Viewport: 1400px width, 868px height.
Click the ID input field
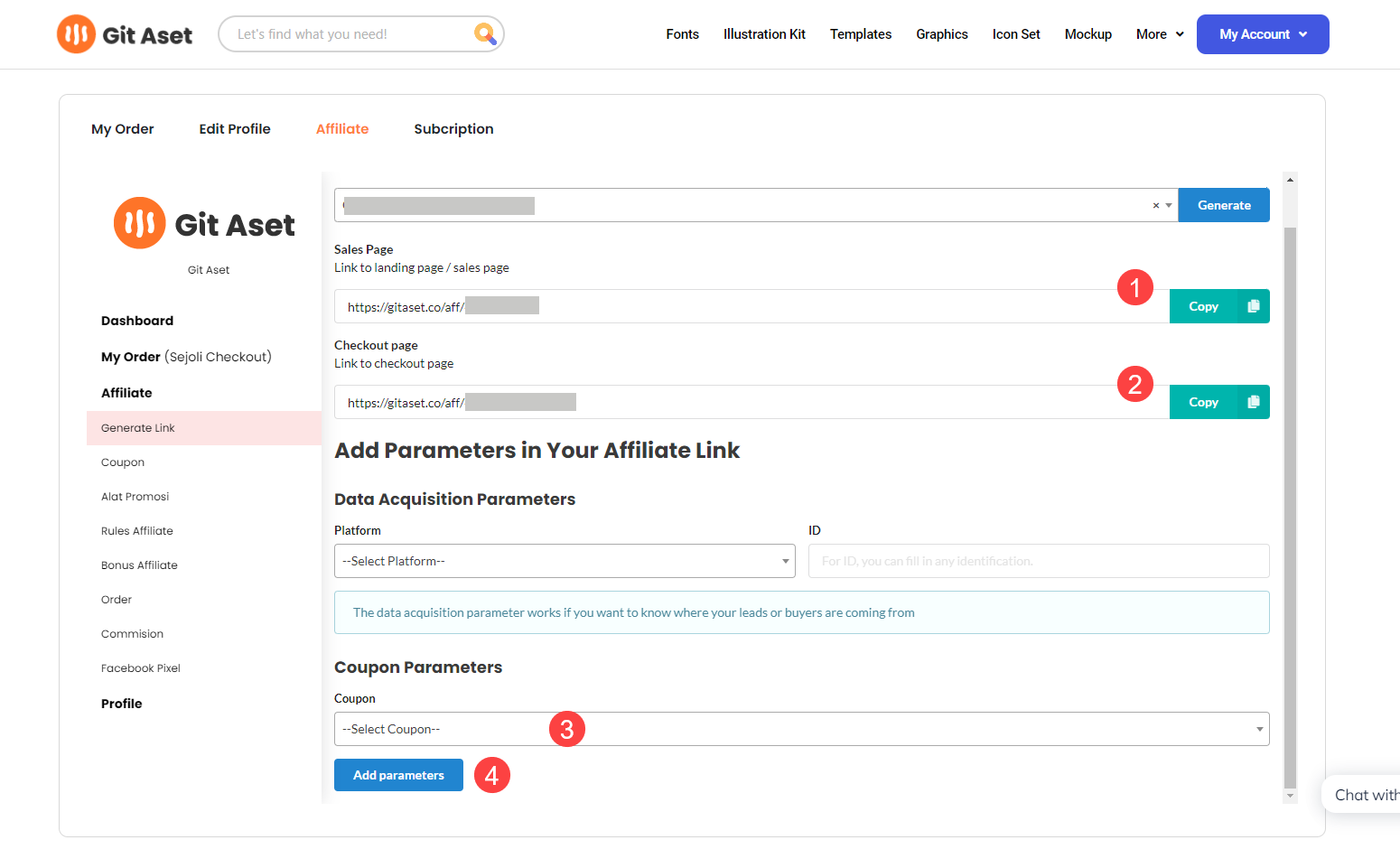point(1039,561)
